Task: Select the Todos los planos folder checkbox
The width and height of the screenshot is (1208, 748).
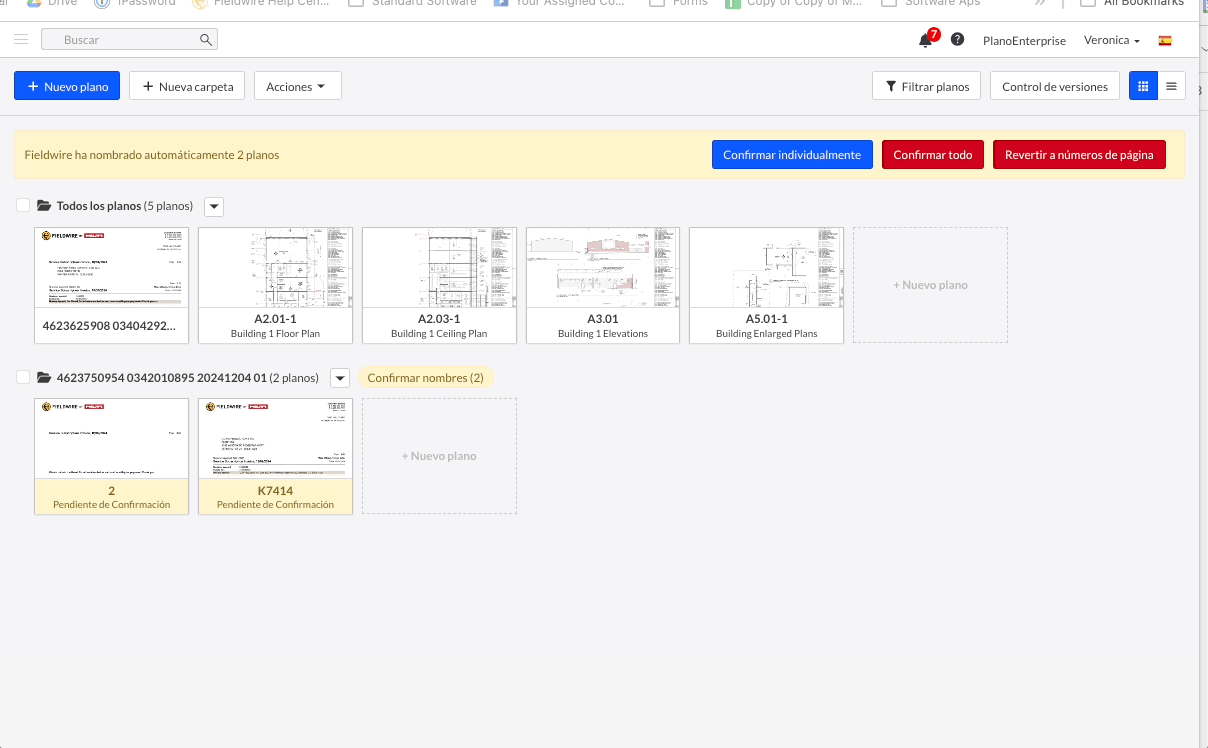Action: pos(23,206)
